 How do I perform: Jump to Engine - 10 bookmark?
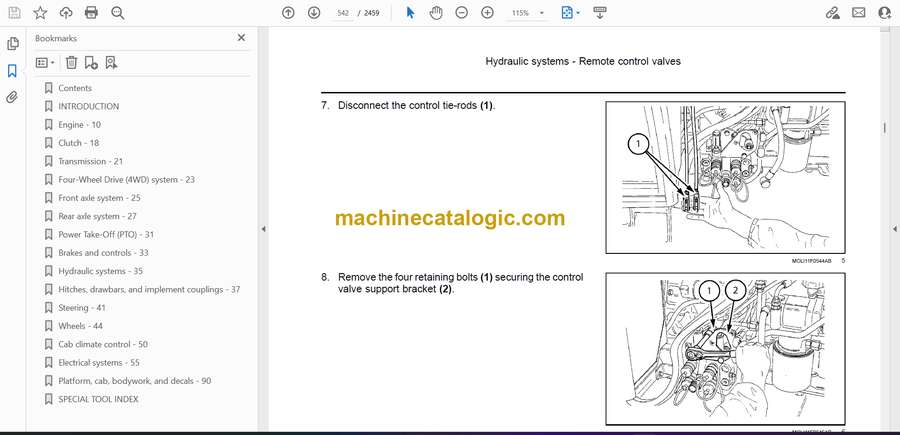79,125
